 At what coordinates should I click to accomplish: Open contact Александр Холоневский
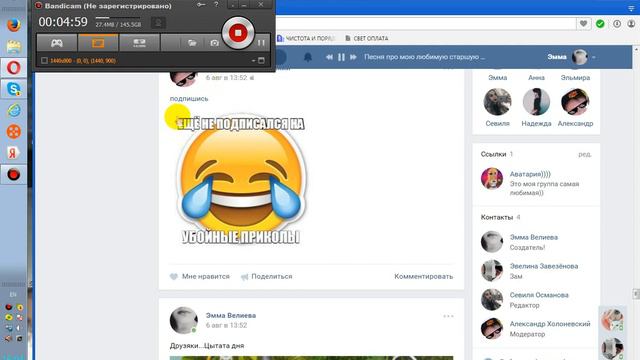pyautogui.click(x=550, y=324)
